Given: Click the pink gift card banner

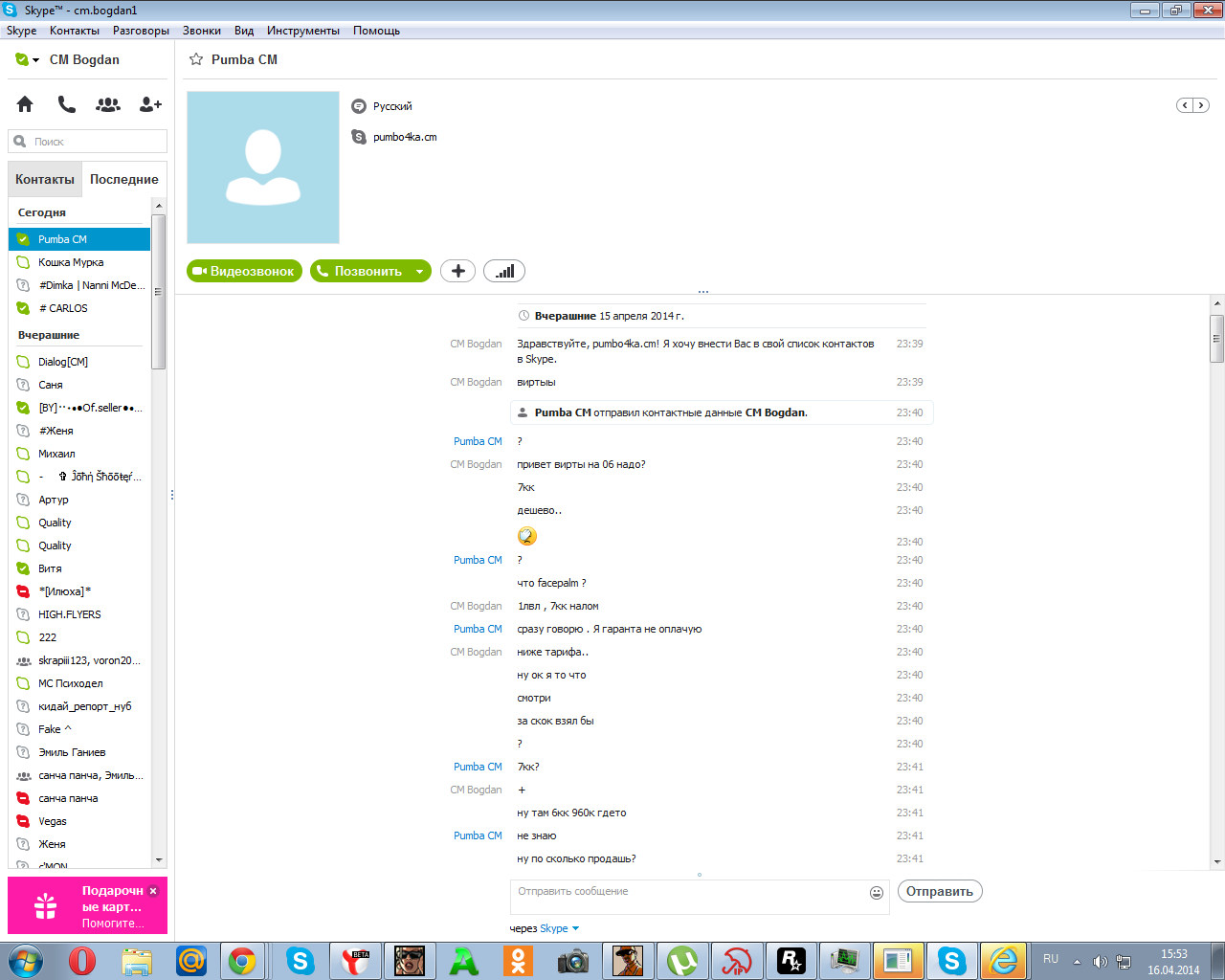Looking at the screenshot, I should coord(87,905).
